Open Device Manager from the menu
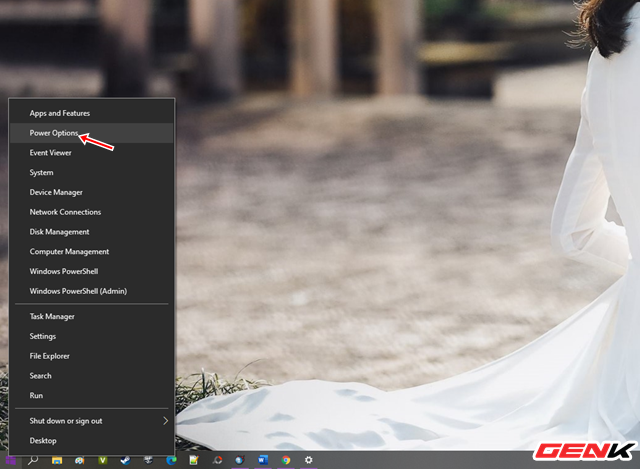Viewport: 640px width, 469px height. click(x=56, y=192)
